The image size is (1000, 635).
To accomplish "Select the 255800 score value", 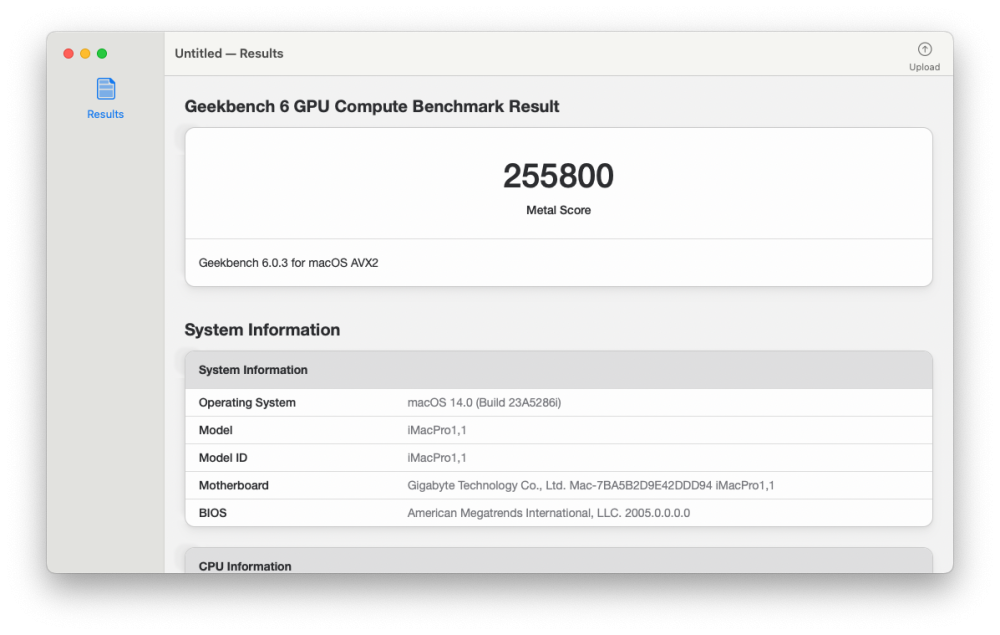I will click(x=558, y=176).
